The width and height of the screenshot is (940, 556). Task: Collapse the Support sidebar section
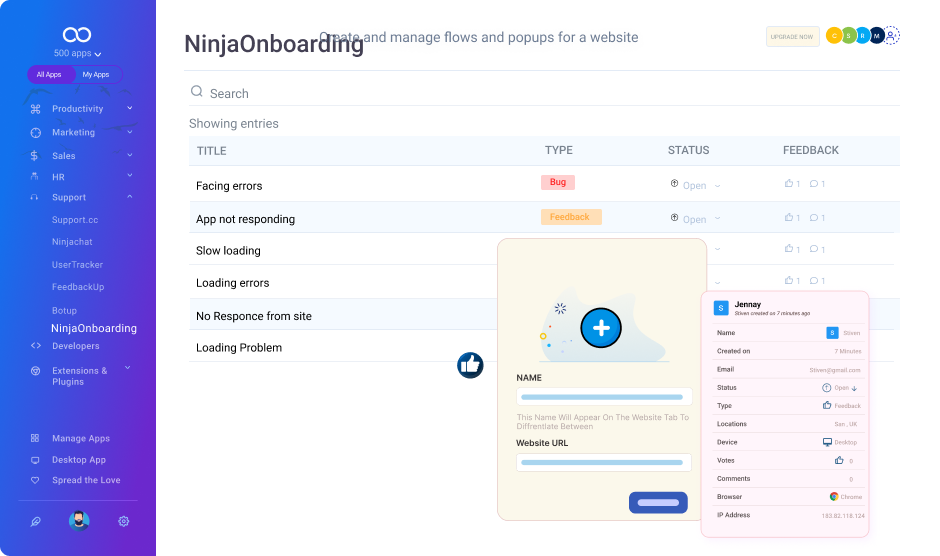coord(129,197)
